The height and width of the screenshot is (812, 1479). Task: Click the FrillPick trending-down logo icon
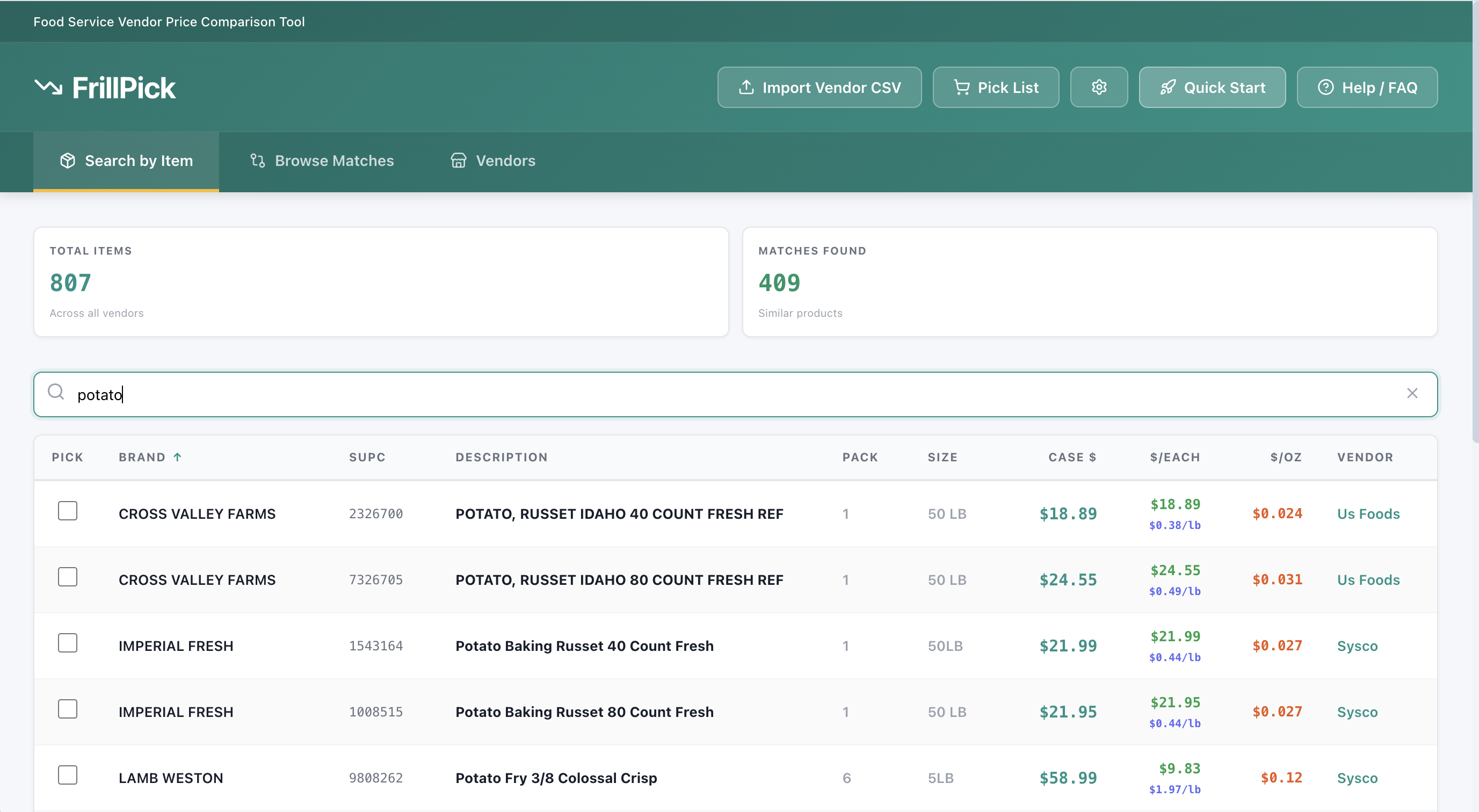click(48, 88)
